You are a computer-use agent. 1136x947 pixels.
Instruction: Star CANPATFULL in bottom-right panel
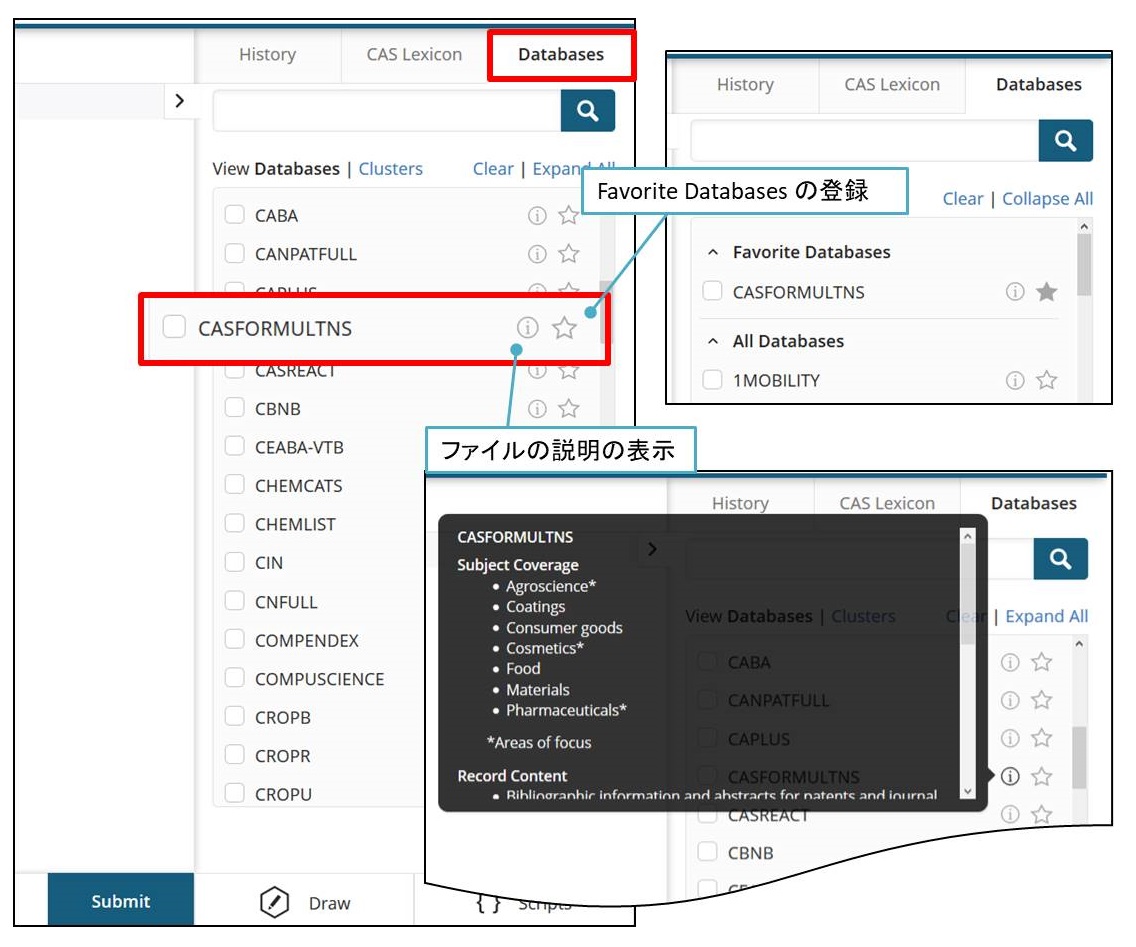[x=1042, y=700]
